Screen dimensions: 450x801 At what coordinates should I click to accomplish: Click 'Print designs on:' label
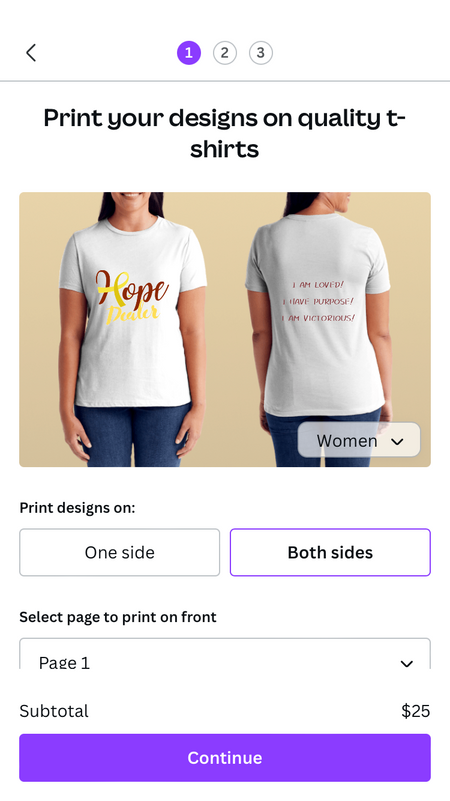tap(77, 508)
